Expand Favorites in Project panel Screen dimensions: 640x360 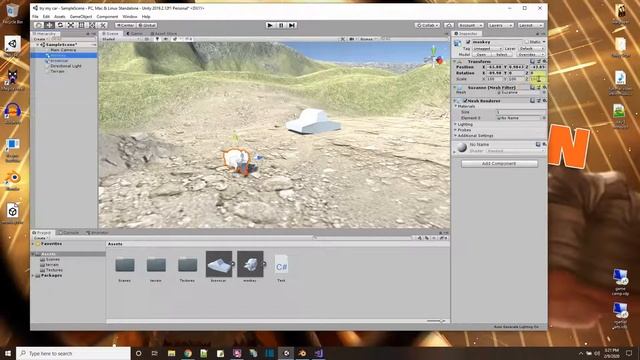coord(33,244)
